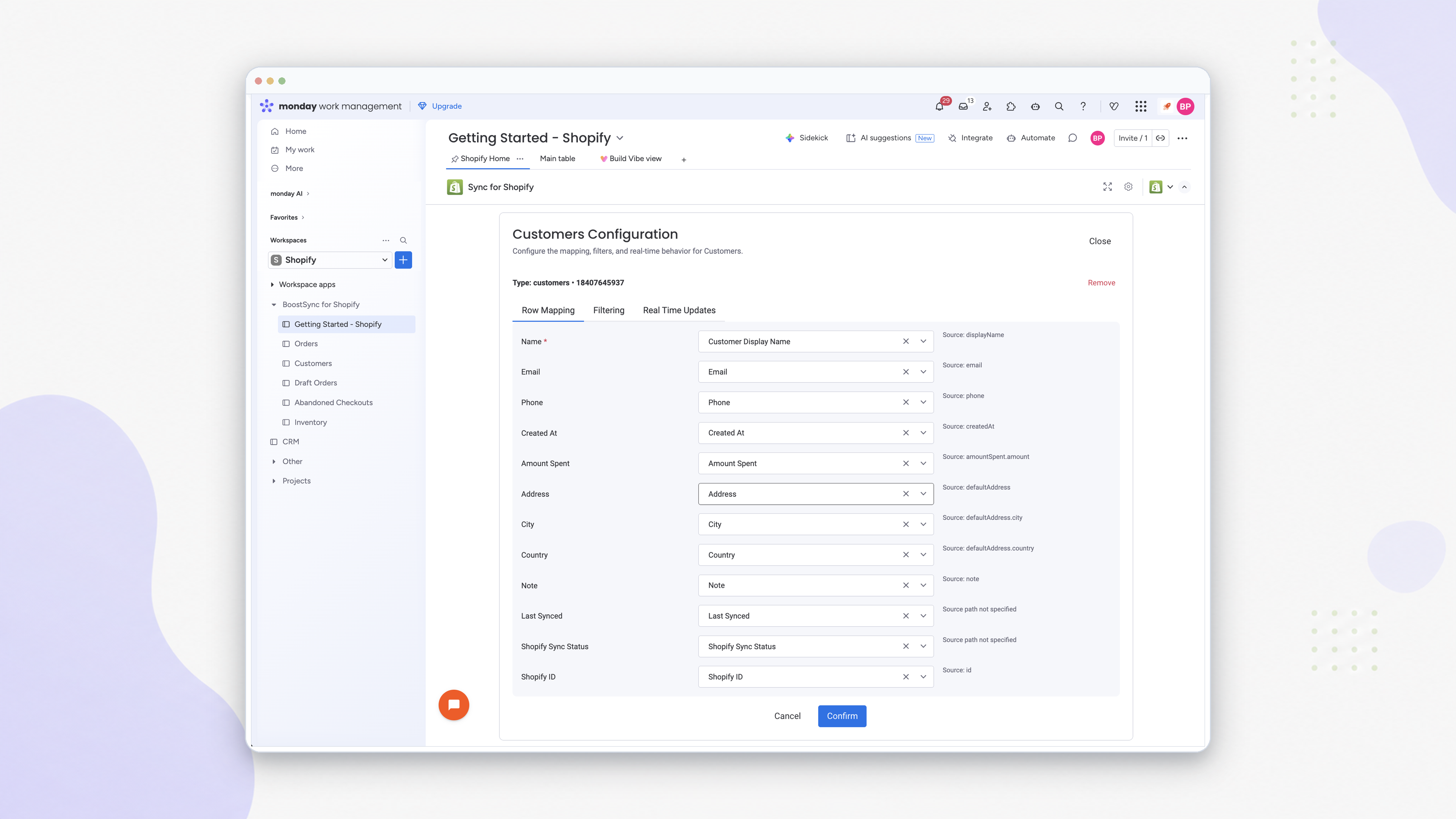Open Workspaces three-dot options
The height and width of the screenshot is (819, 1456).
click(386, 240)
